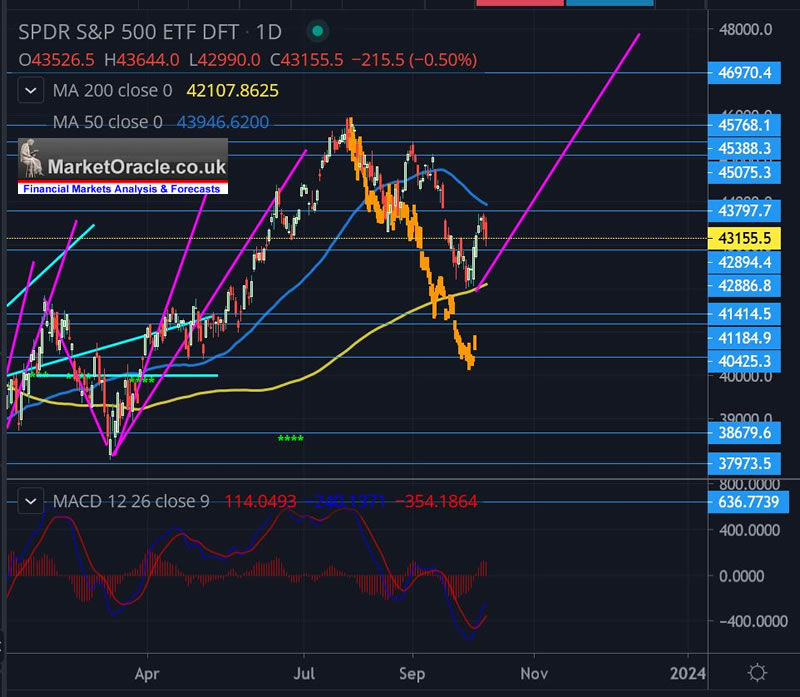Click the blue button at top edge
Image resolution: width=800 pixels, height=697 pixels.
click(610, 3)
